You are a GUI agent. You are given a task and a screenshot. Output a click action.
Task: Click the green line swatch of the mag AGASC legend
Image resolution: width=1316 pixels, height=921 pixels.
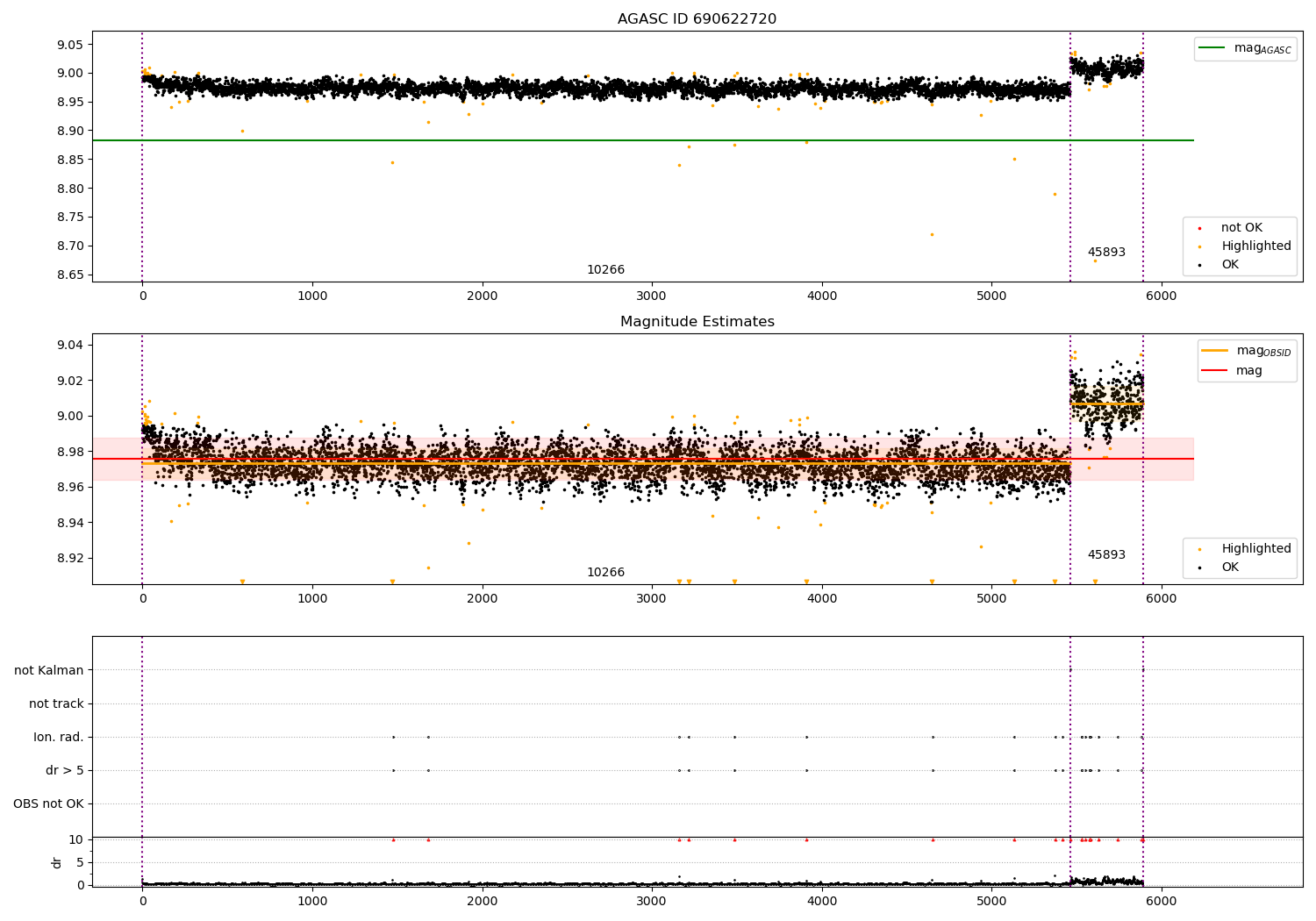pyautogui.click(x=1212, y=48)
